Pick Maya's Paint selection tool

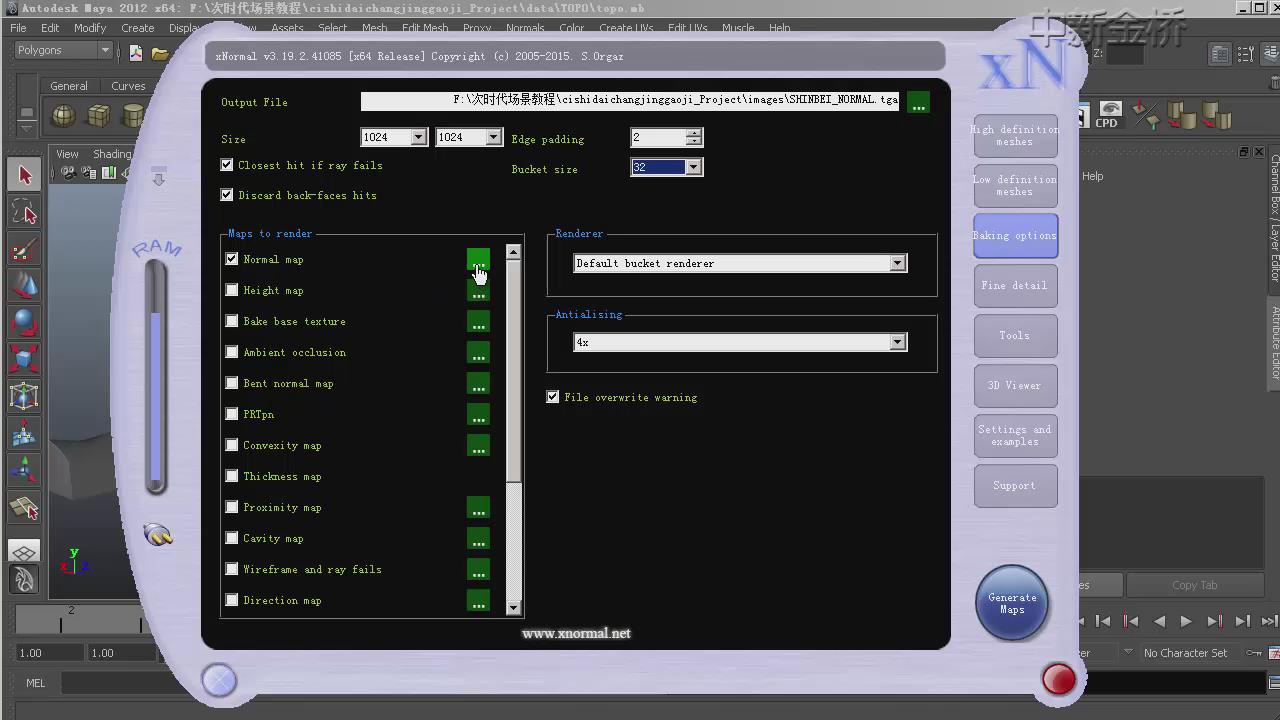24,249
